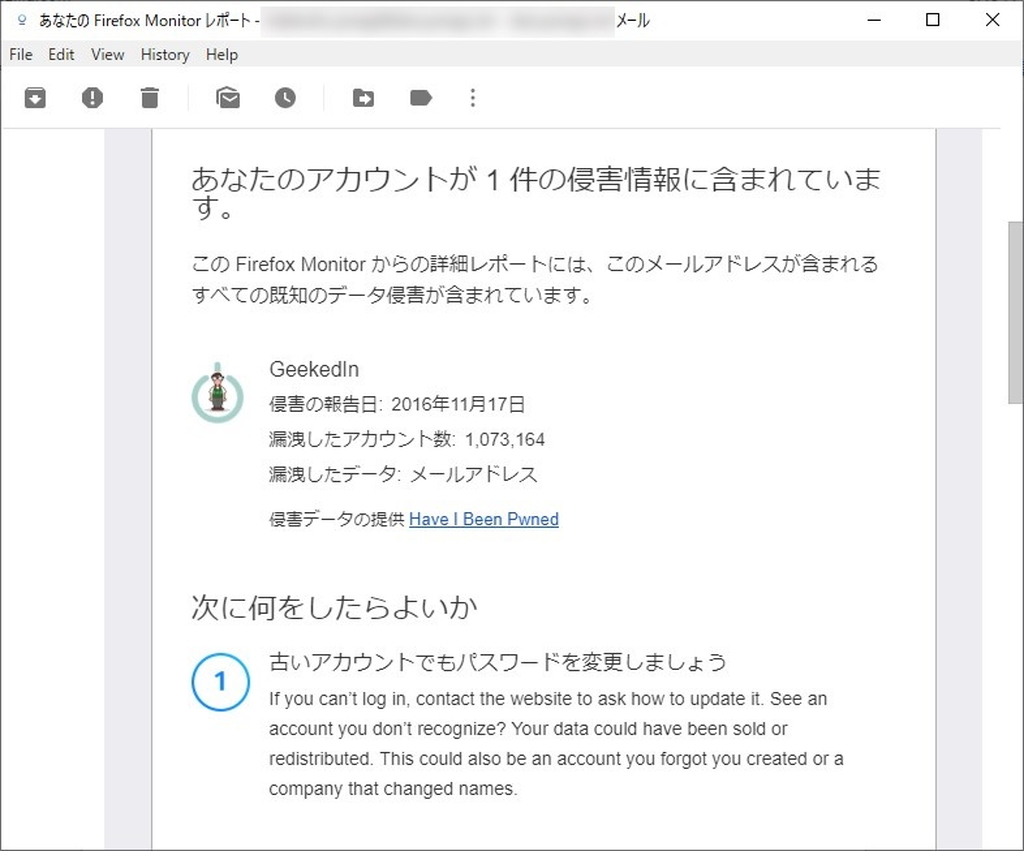1024x851 pixels.
Task: Archive the email using the archive icon
Action: (34, 97)
